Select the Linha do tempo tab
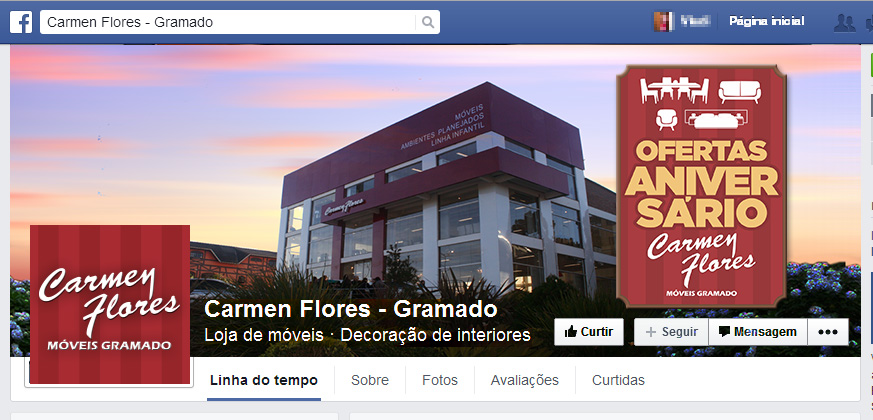Viewport: 873px width, 420px height. (264, 382)
